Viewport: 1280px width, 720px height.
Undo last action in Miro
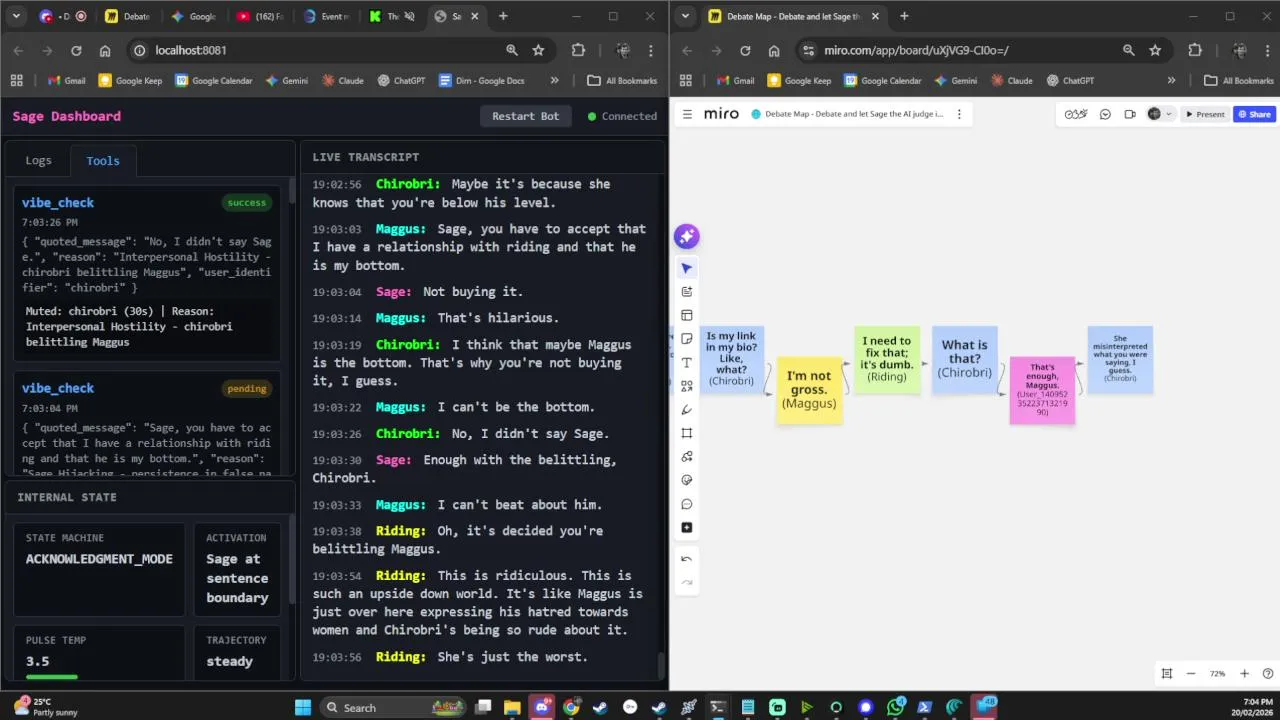(686, 559)
